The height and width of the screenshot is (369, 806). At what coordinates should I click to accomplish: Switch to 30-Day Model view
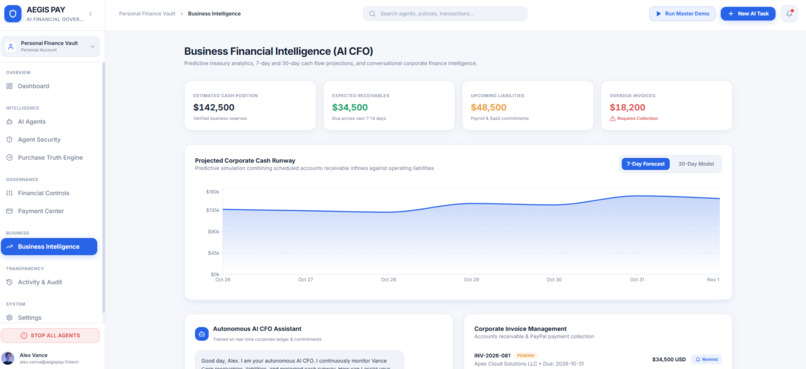696,164
